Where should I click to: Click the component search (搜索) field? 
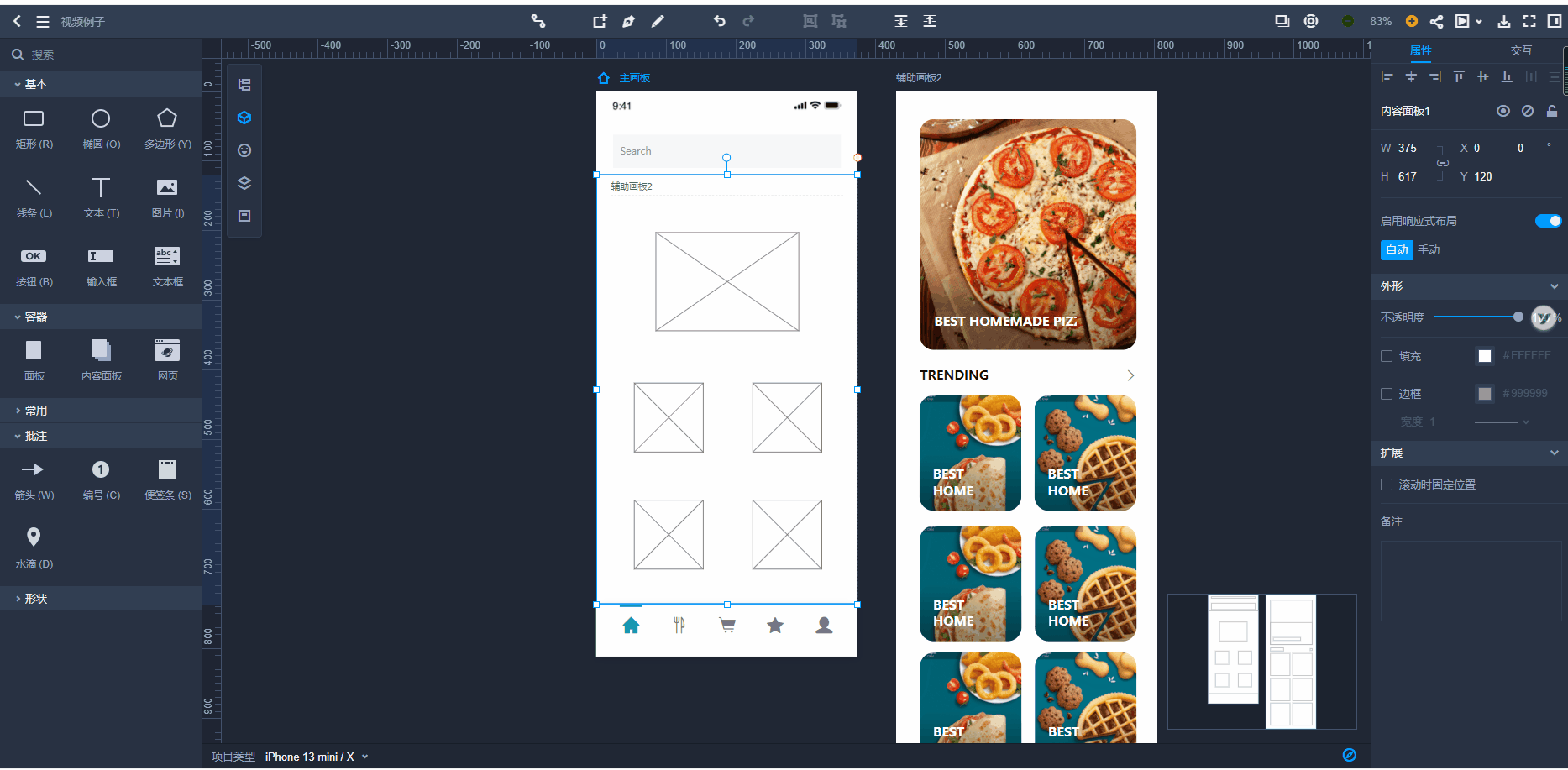(101, 55)
